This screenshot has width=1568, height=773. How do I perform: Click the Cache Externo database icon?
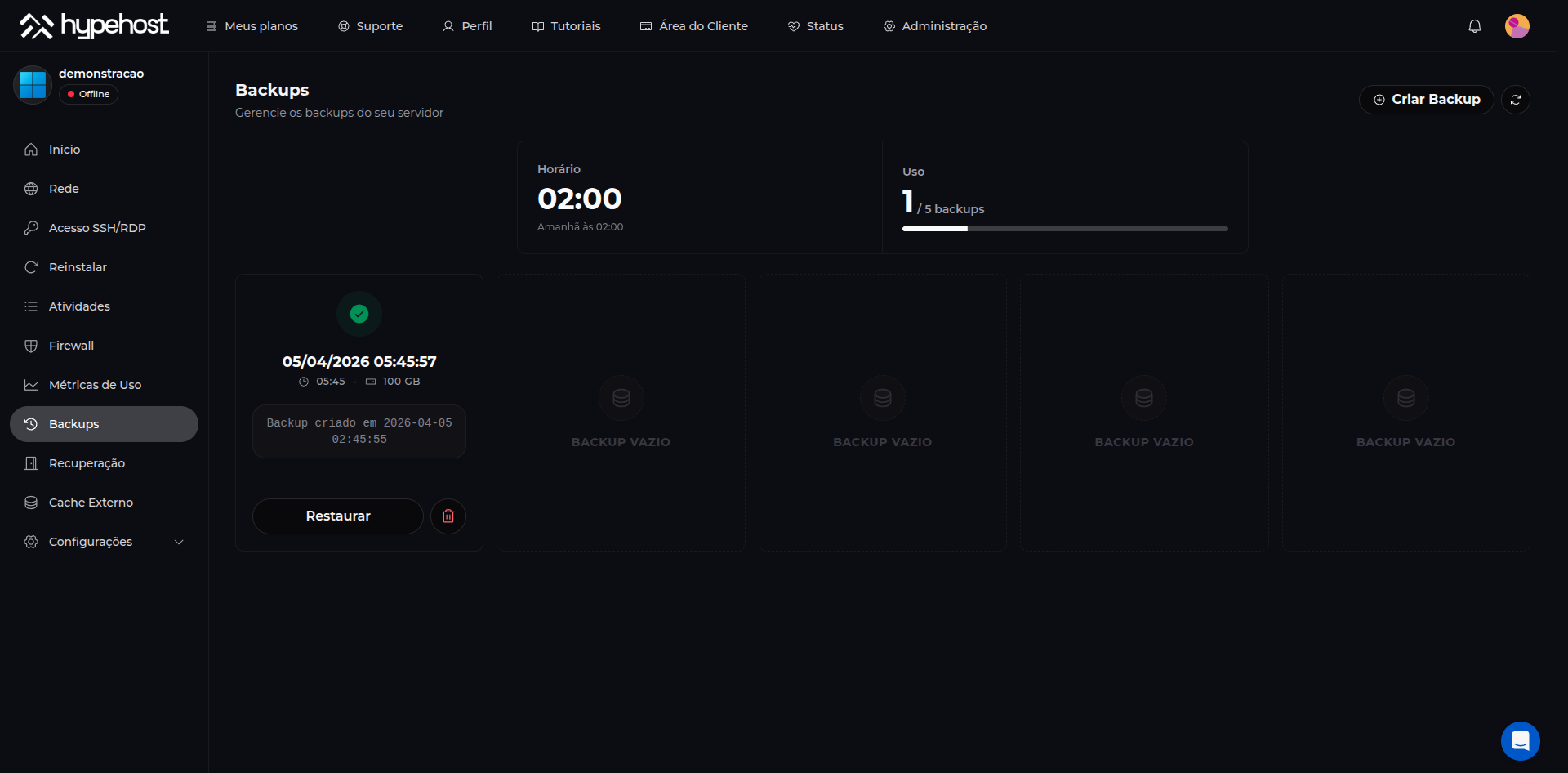point(31,503)
